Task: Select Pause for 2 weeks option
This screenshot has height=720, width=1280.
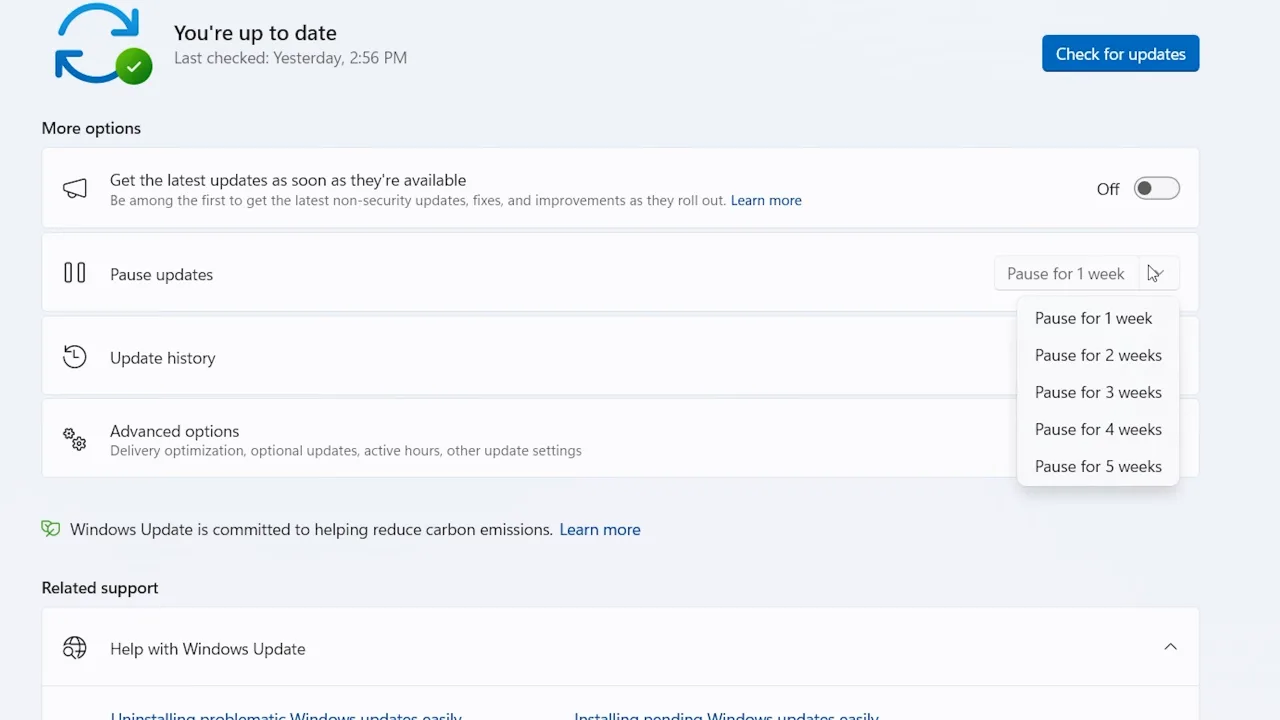Action: click(x=1097, y=355)
